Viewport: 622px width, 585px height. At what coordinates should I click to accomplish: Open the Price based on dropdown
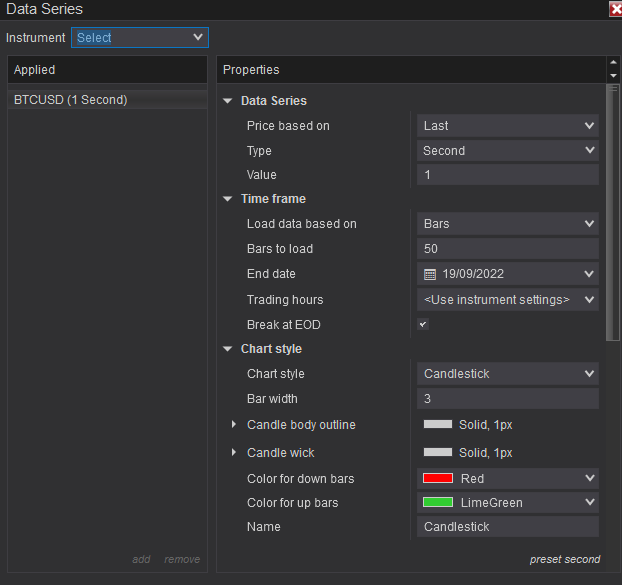pos(507,126)
